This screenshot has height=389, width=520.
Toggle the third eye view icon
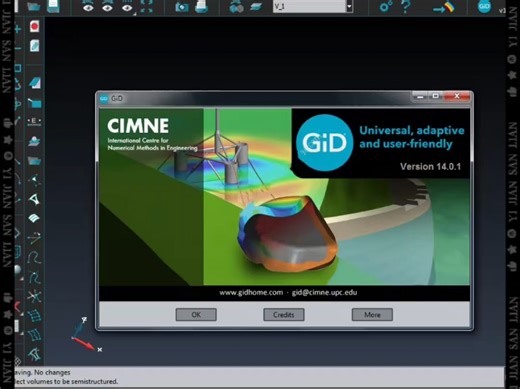pos(127,6)
